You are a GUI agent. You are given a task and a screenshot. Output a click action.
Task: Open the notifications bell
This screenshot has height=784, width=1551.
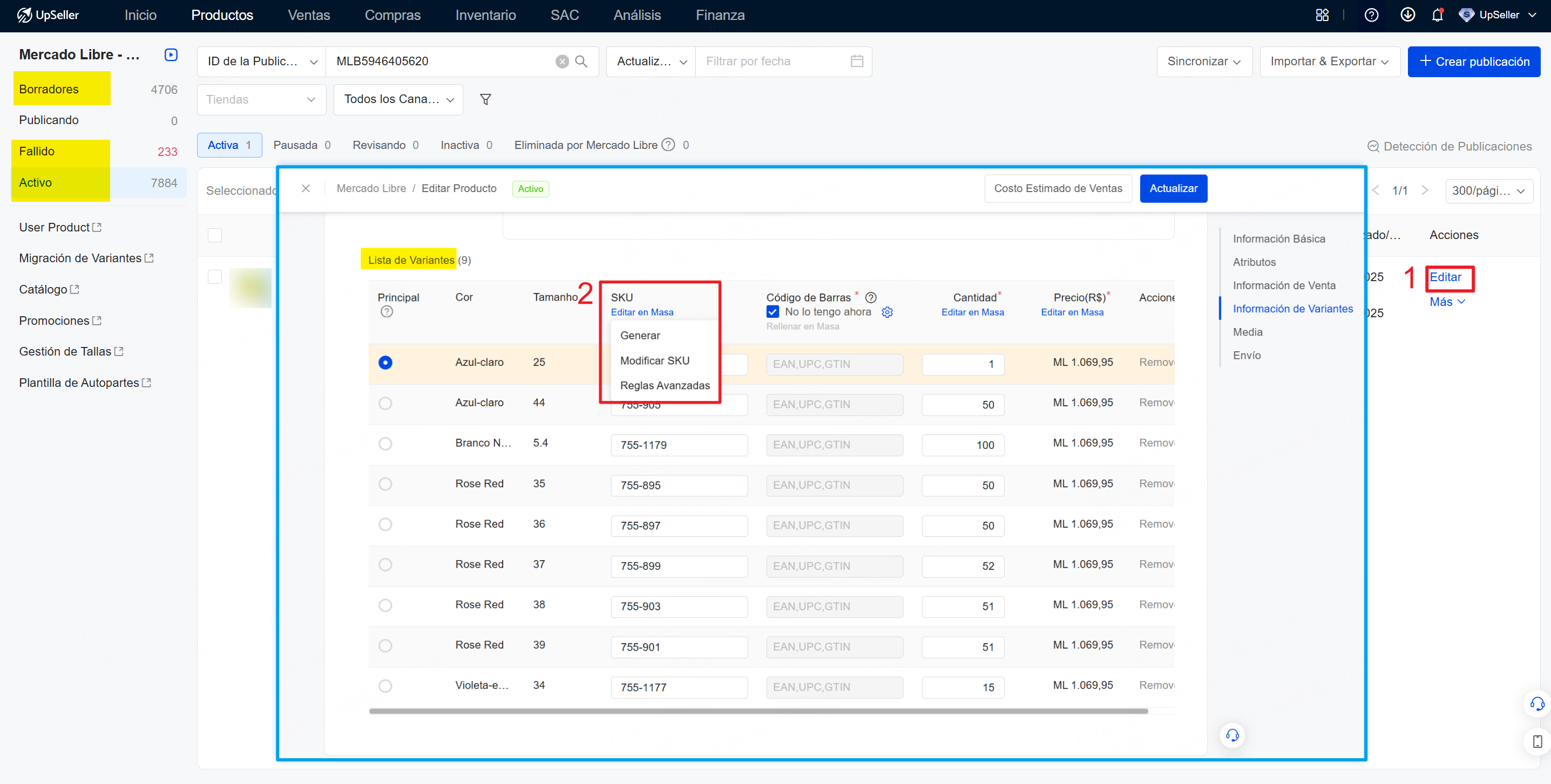(1437, 15)
